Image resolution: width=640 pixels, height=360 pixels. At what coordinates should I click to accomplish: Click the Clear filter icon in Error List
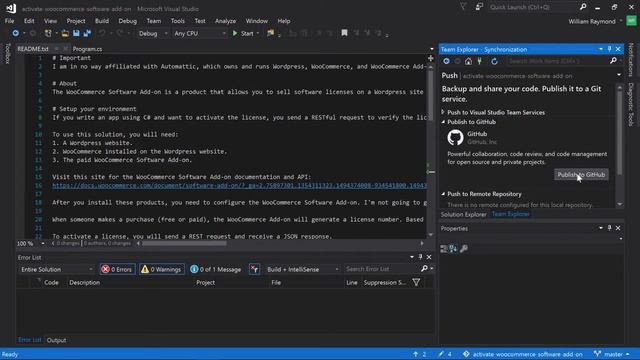click(254, 269)
